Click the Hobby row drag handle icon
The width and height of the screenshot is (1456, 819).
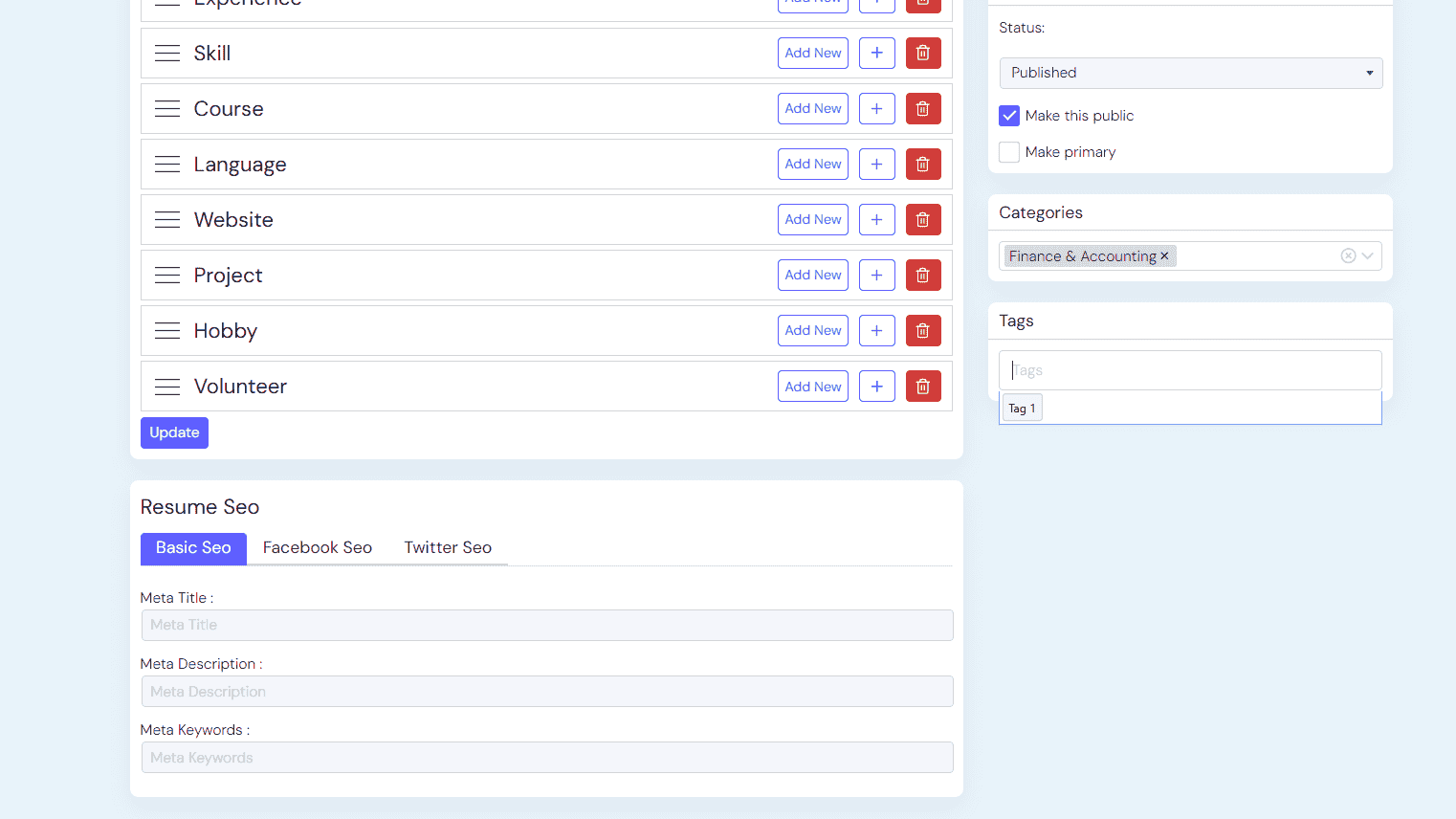point(167,331)
